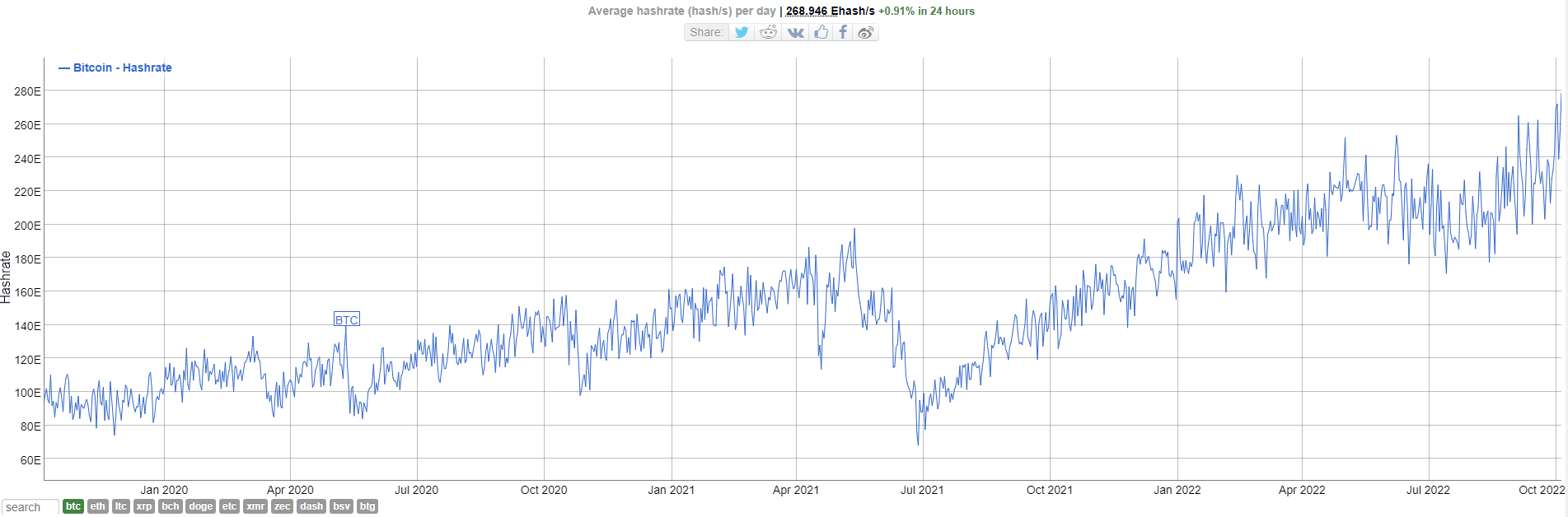The width and height of the screenshot is (1568, 517).
Task: Click the bsv coin tag
Action: 341,506
